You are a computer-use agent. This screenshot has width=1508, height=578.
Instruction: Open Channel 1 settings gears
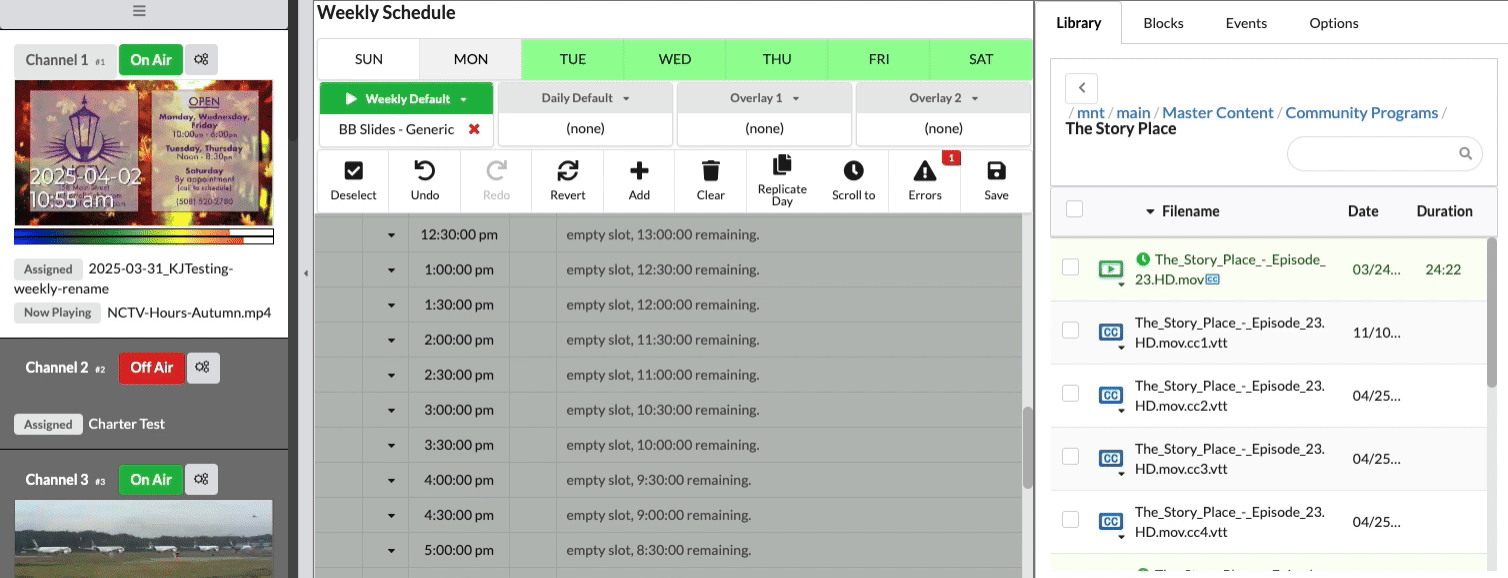click(x=201, y=60)
